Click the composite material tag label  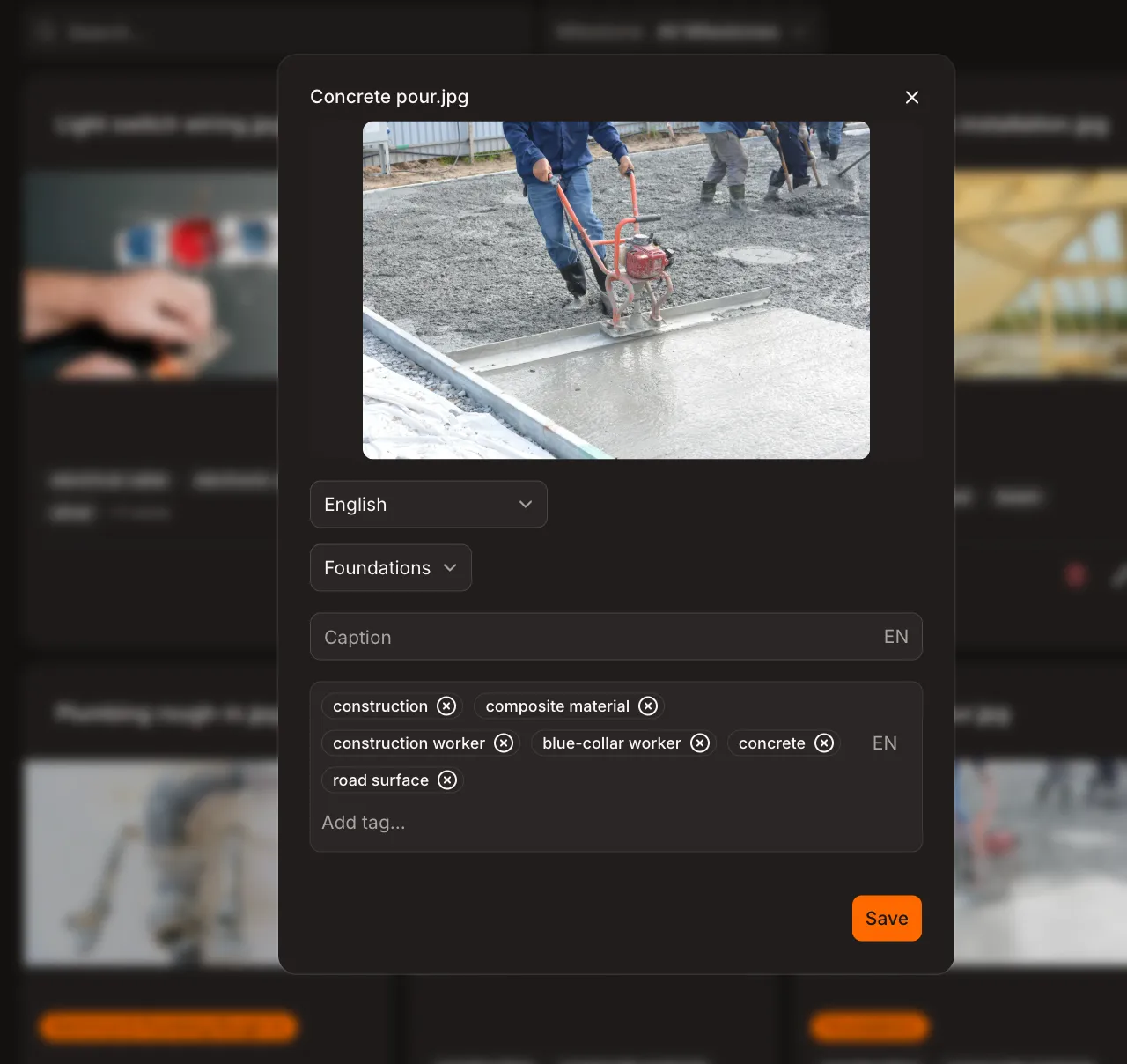tap(557, 706)
